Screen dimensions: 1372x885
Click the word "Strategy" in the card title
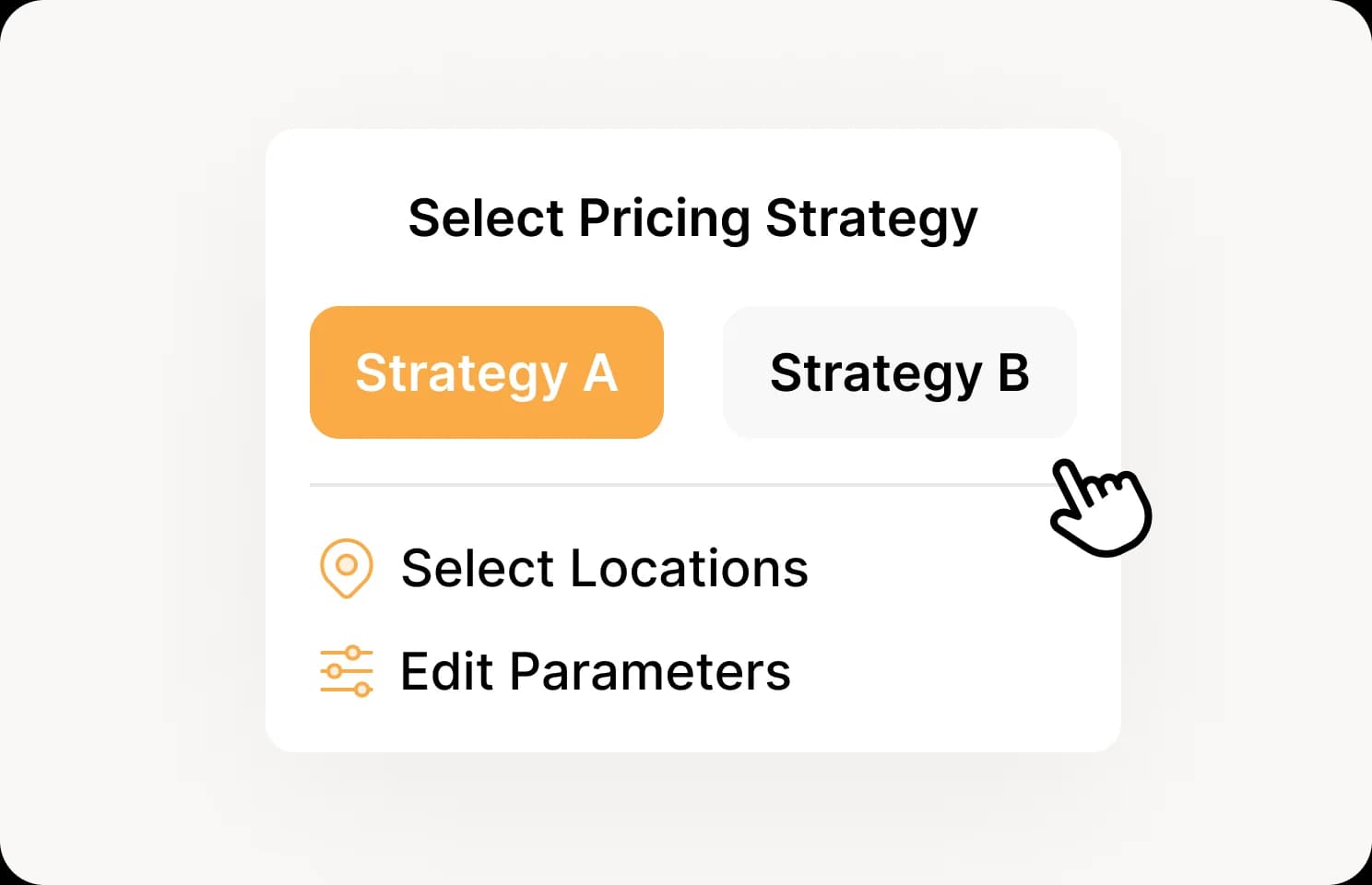point(871,221)
